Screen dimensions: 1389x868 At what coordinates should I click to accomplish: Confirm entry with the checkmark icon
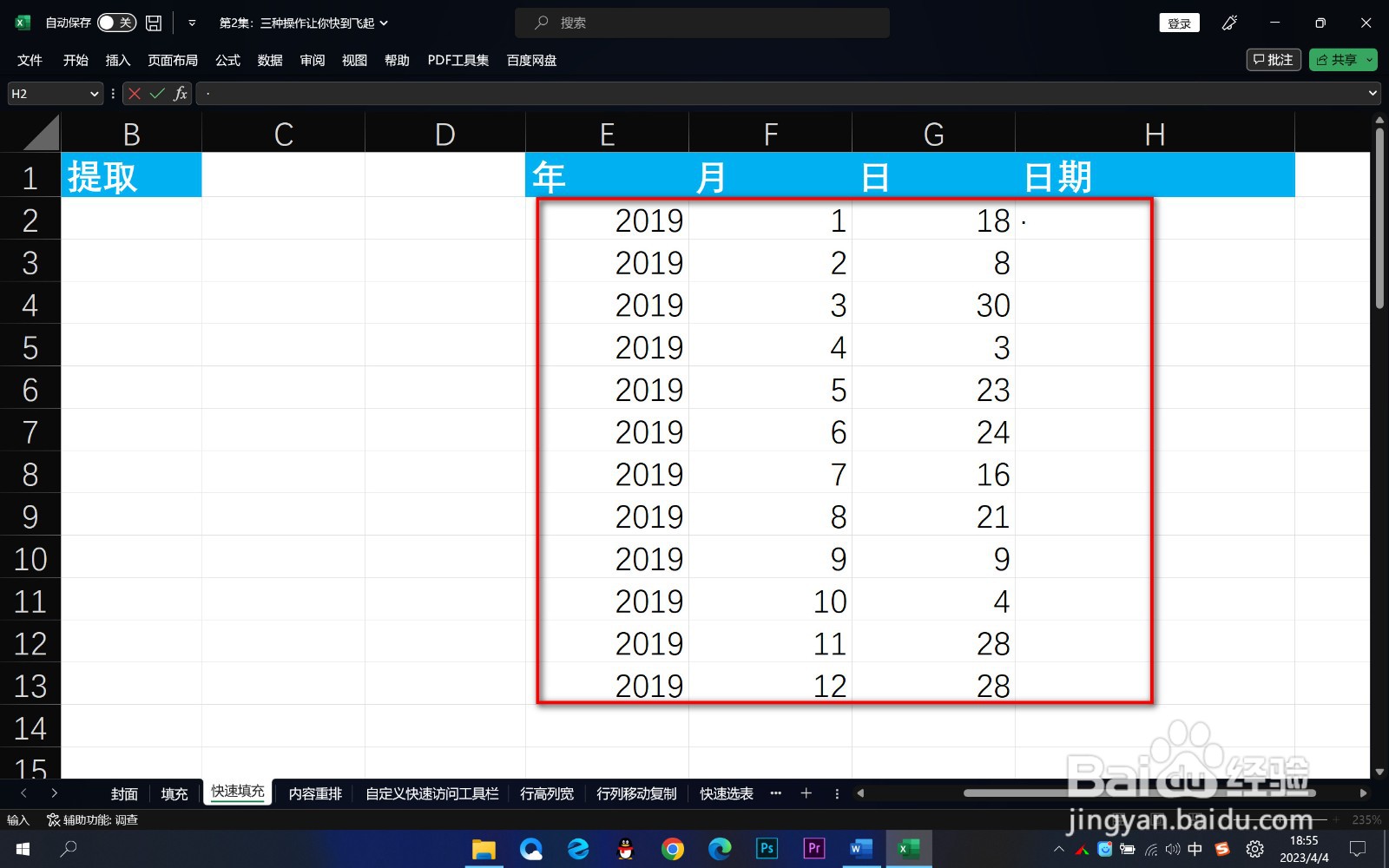(x=157, y=94)
